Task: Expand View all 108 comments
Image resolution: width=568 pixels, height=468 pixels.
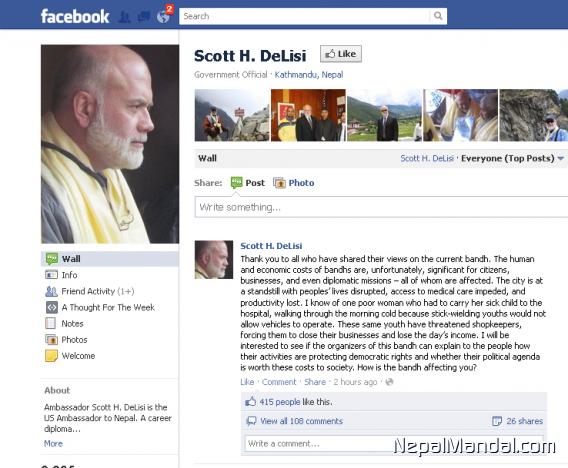Action: point(301,421)
